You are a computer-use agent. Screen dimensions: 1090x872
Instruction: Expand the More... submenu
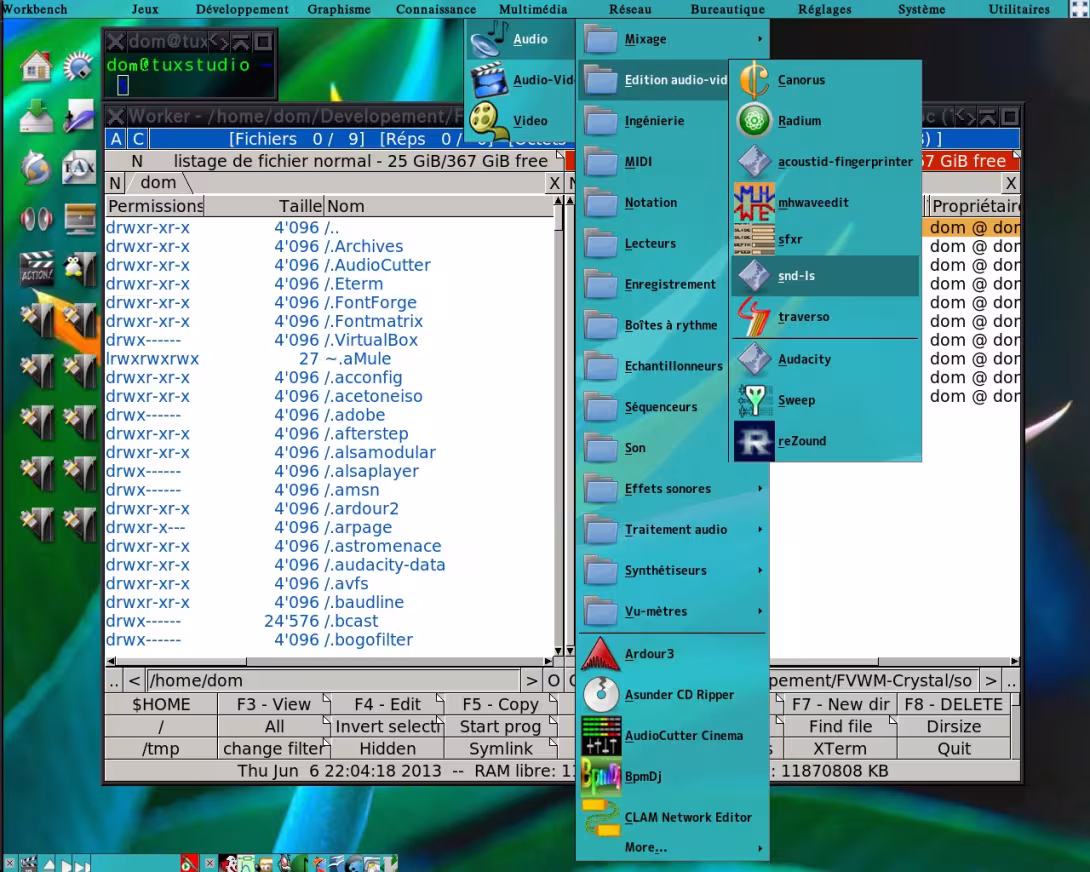tap(673, 848)
